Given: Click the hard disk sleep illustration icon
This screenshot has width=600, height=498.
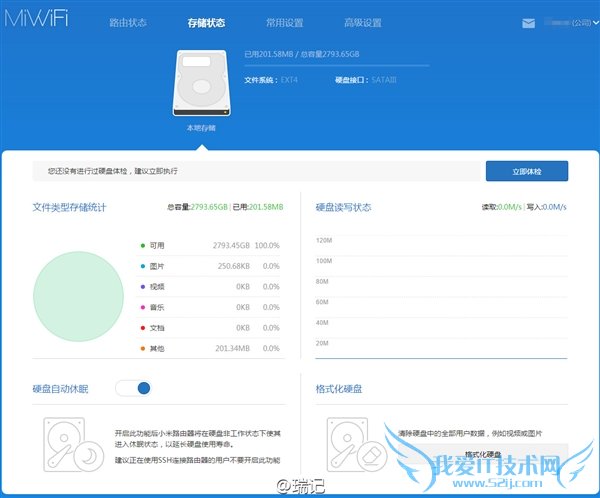Looking at the screenshot, I should 73,444.
